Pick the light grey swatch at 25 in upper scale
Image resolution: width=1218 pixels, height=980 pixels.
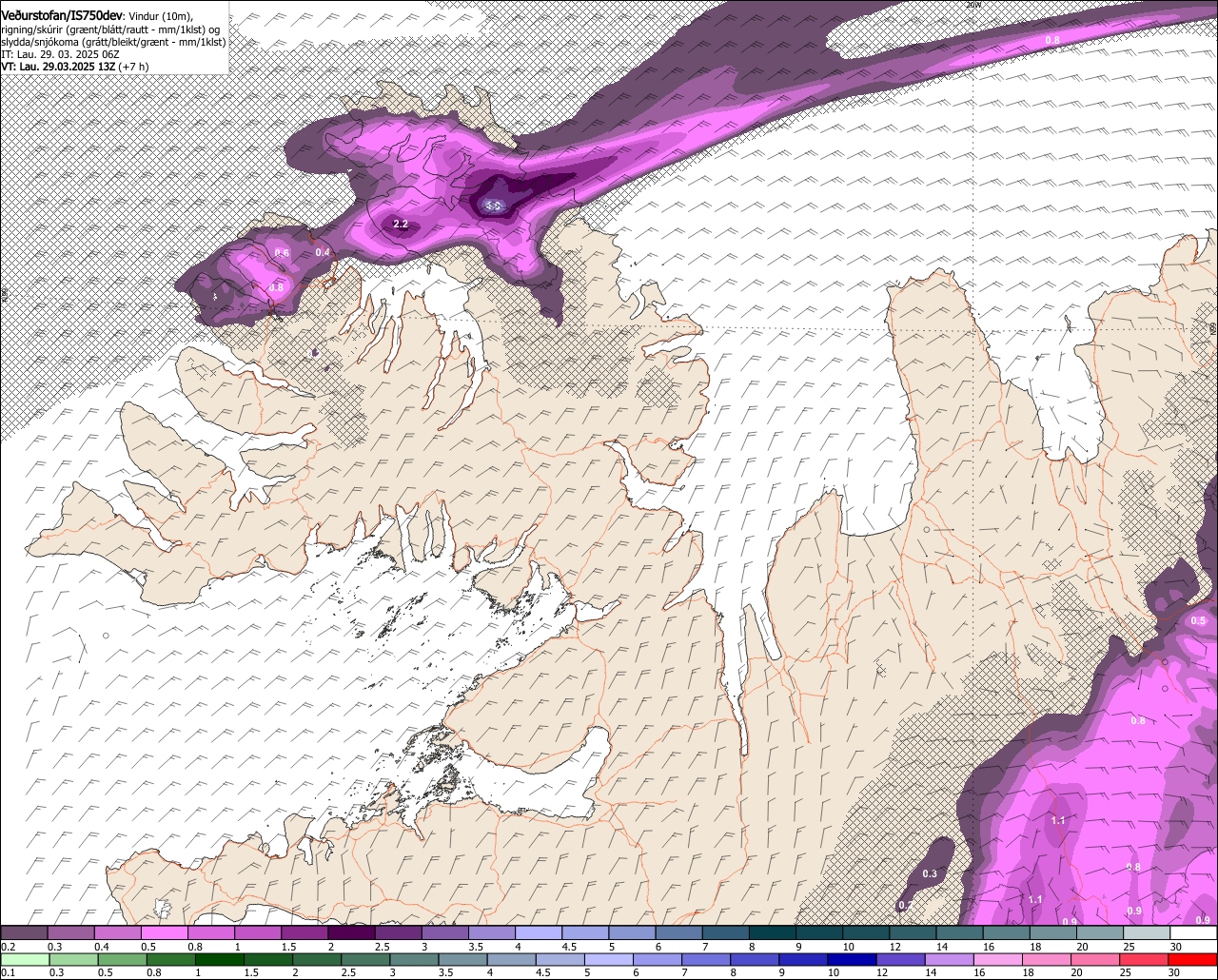tap(1148, 933)
